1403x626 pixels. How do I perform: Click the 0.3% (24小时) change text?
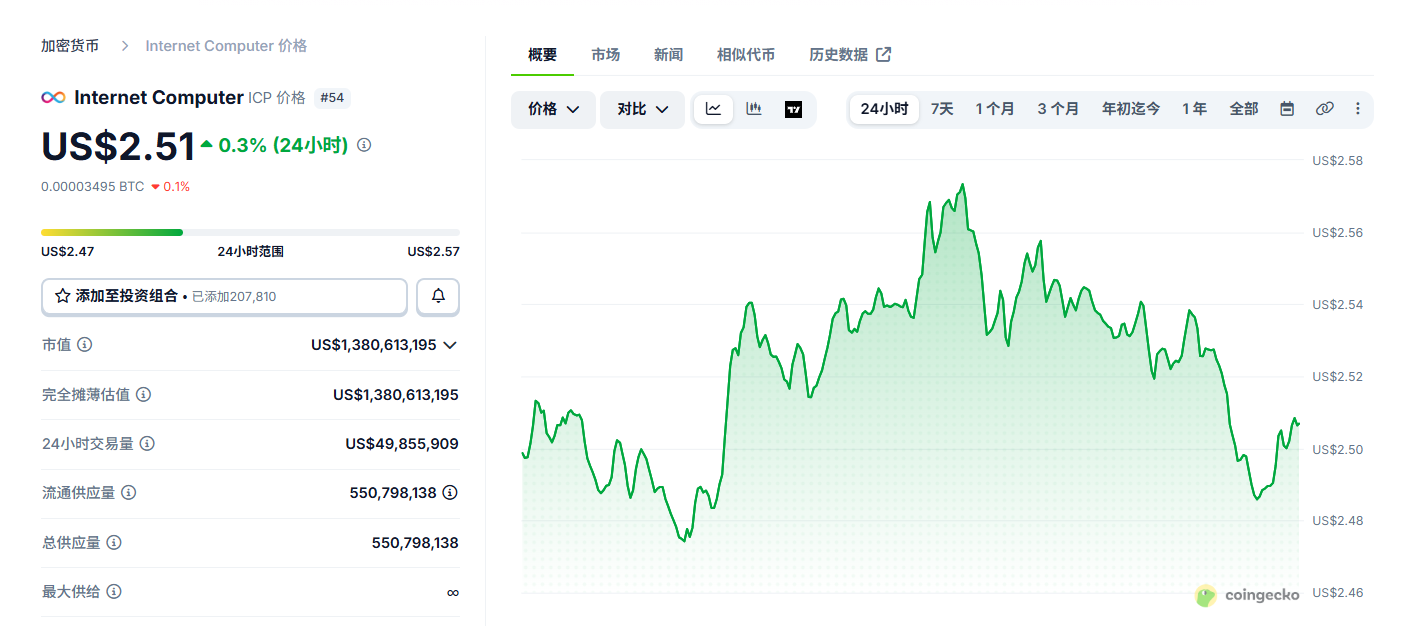(283, 145)
